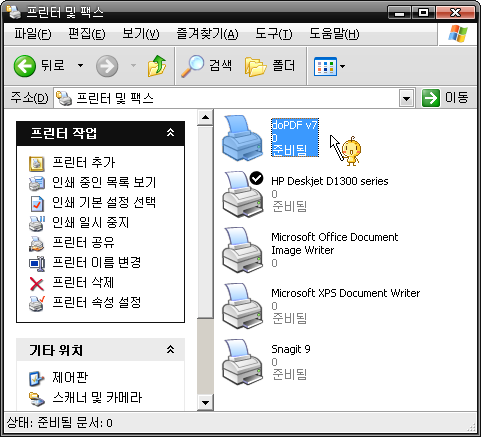Open the 즐겨찾기(A) menu
The image size is (481, 437).
tap(207, 34)
